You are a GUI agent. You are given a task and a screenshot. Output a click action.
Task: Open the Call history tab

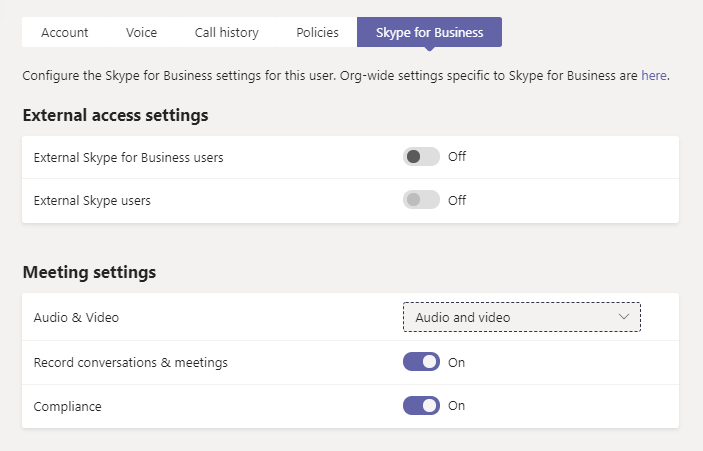[x=227, y=32]
